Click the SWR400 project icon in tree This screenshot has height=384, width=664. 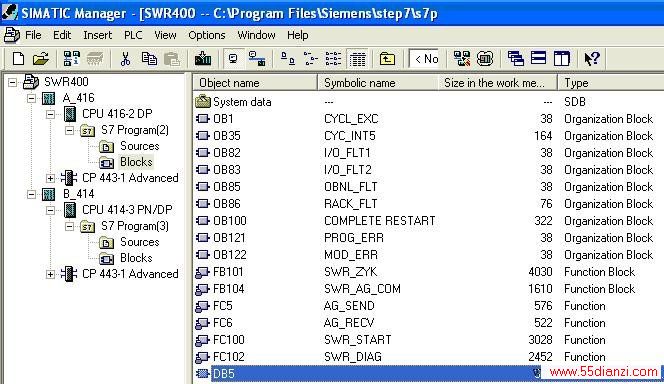coord(31,82)
